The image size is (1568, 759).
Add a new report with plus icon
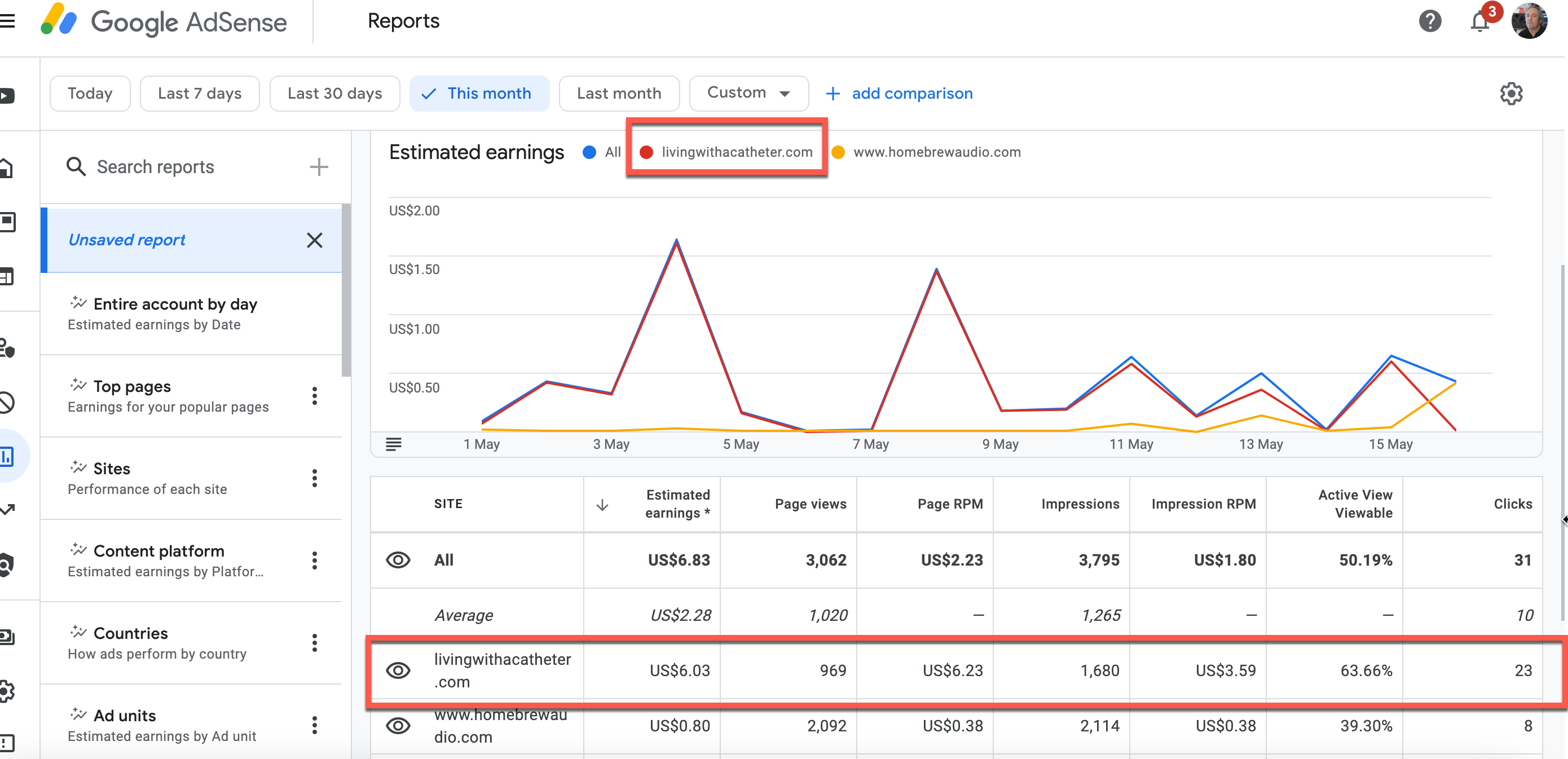click(319, 167)
